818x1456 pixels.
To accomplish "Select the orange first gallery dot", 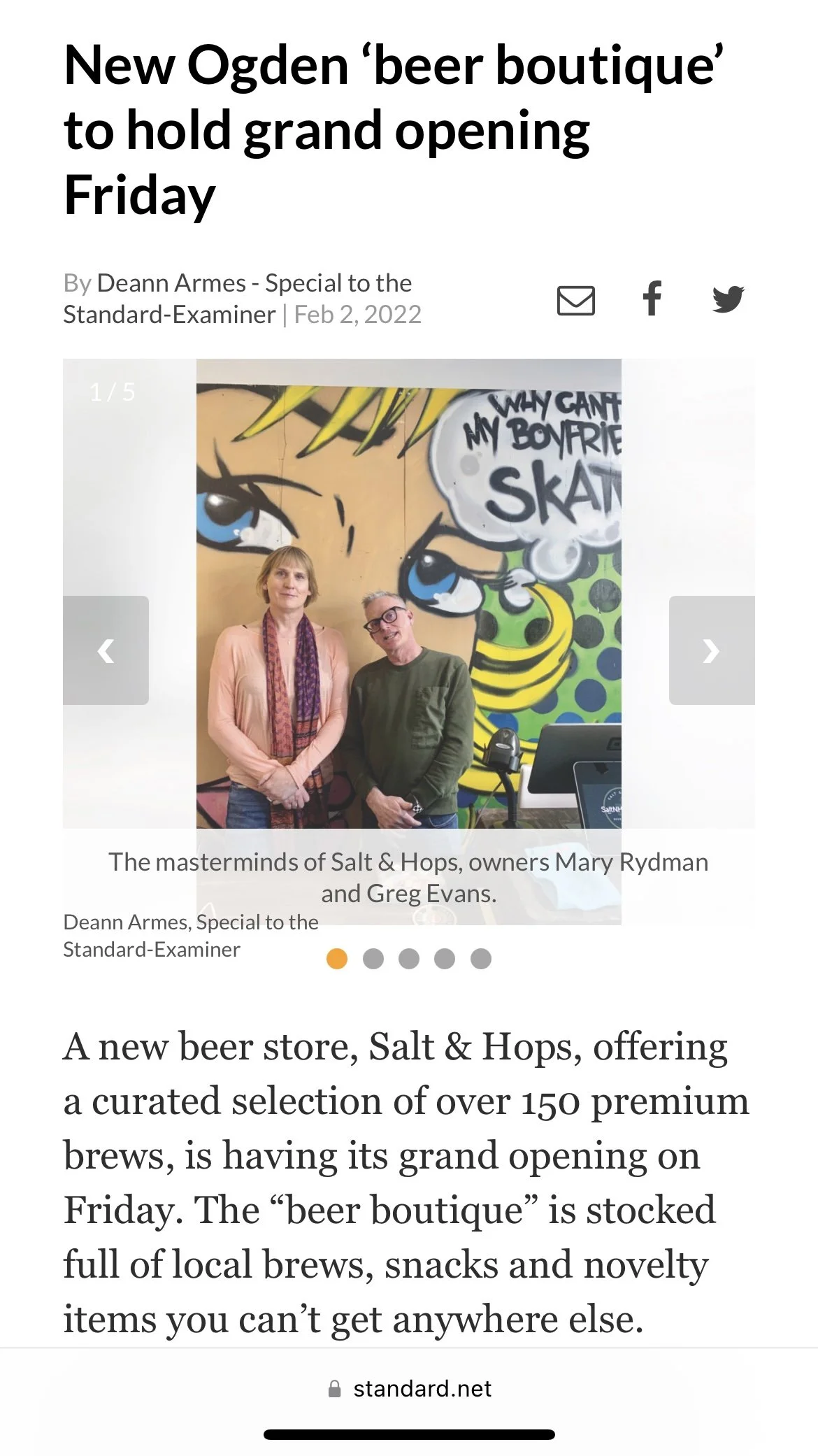I will pos(337,958).
